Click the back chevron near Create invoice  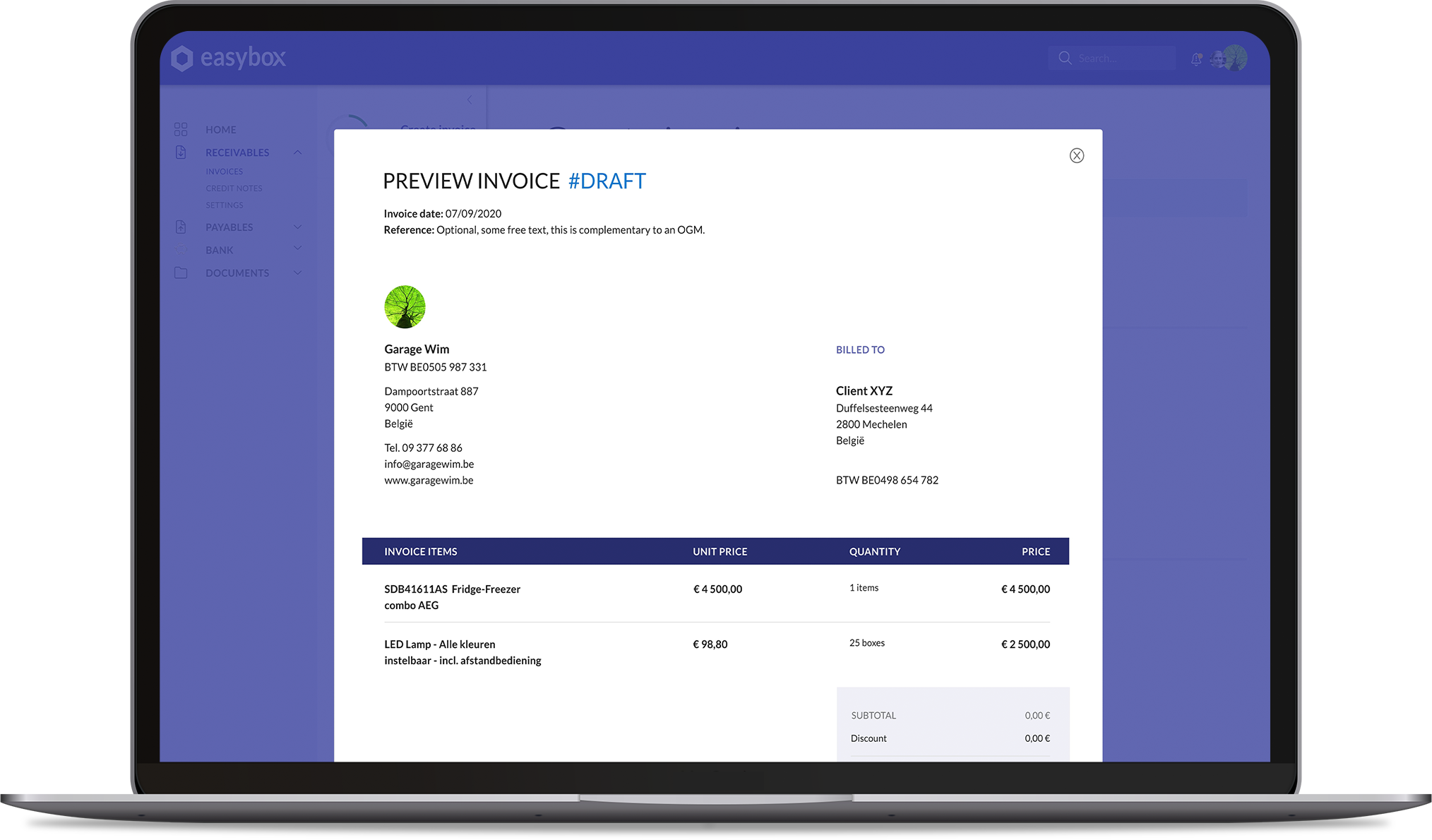tap(470, 100)
